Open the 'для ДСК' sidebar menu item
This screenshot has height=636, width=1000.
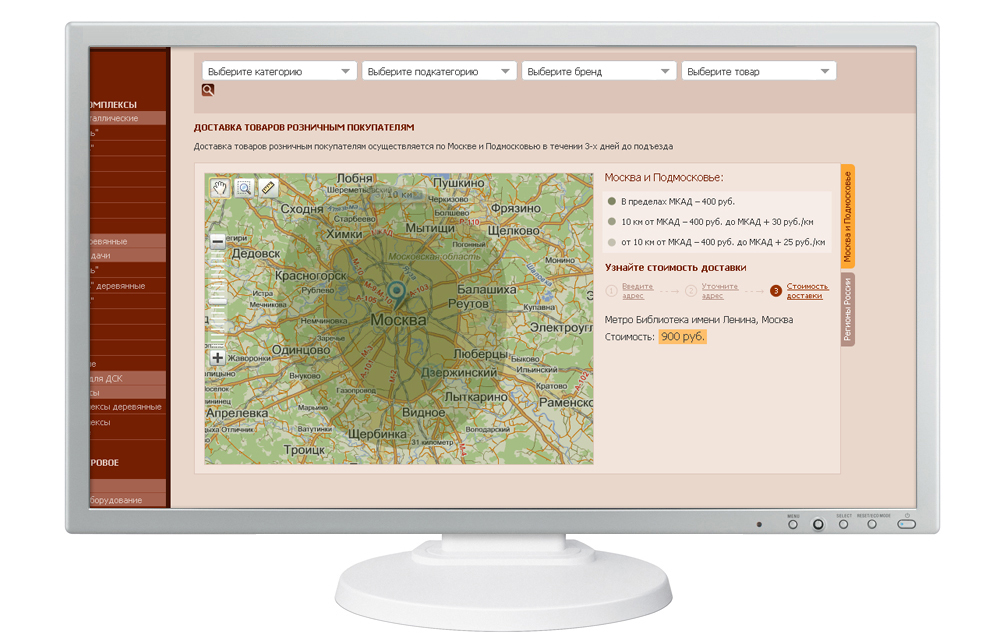pyautogui.click(x=128, y=378)
